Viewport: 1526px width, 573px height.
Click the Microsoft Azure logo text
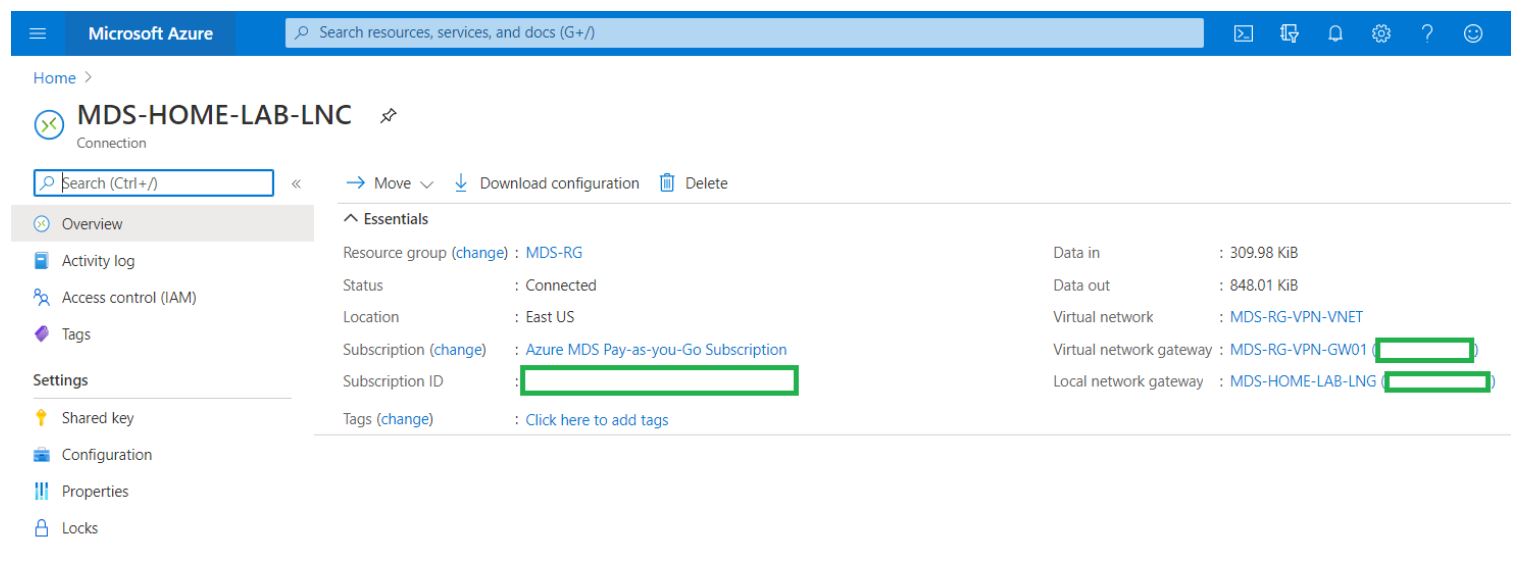click(x=150, y=33)
